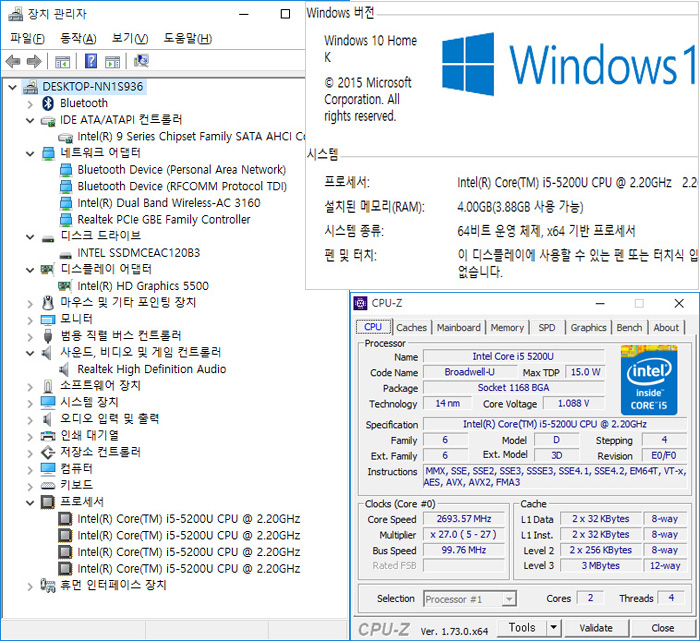Screen dimensions: 700x643
Task: Collapse the 디스플레이 어댑터 node
Action: pos(30,270)
